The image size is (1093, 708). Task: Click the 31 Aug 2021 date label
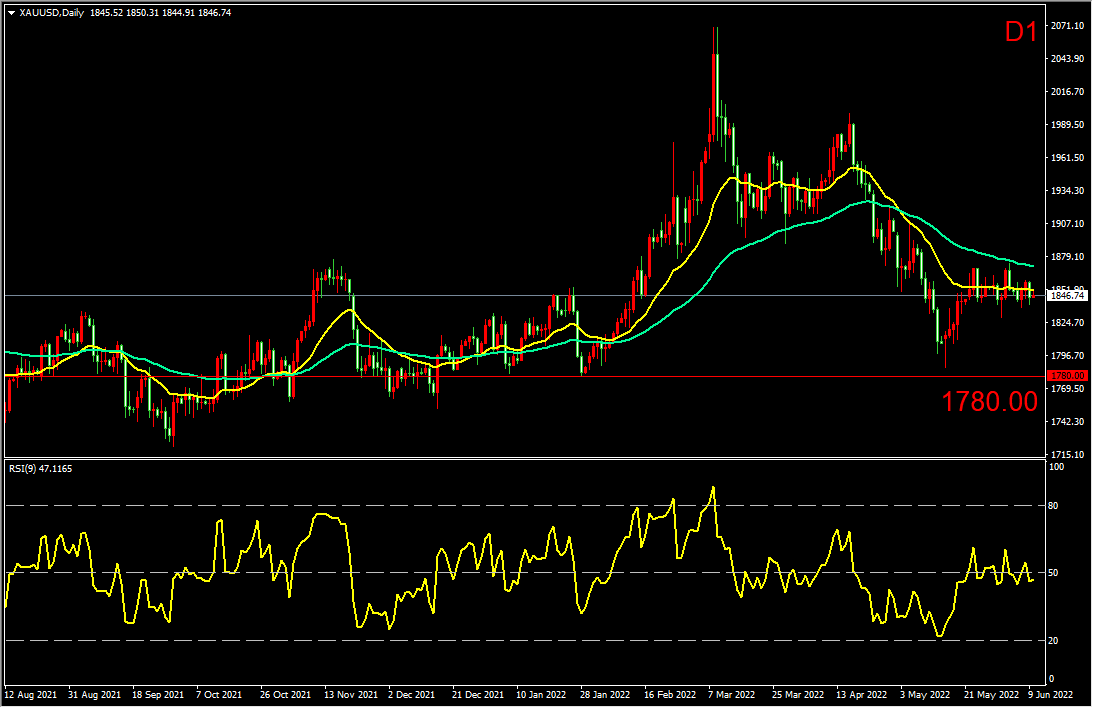[x=95, y=695]
